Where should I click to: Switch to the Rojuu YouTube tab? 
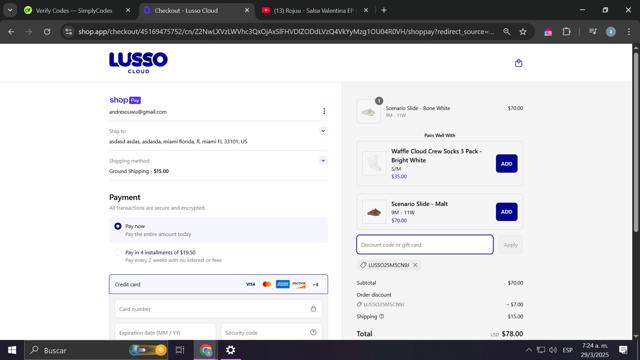[x=313, y=11]
